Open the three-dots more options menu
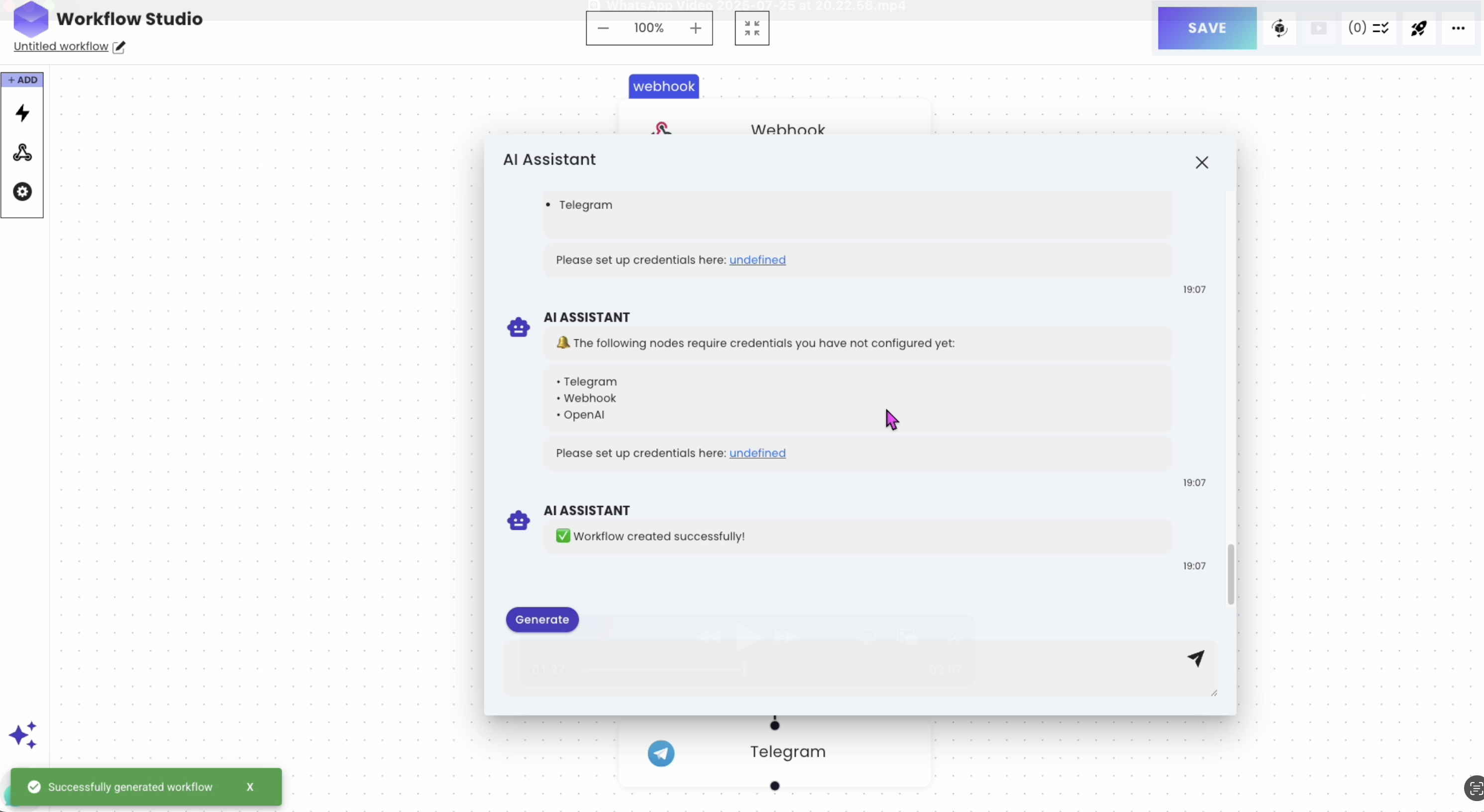 point(1458,28)
